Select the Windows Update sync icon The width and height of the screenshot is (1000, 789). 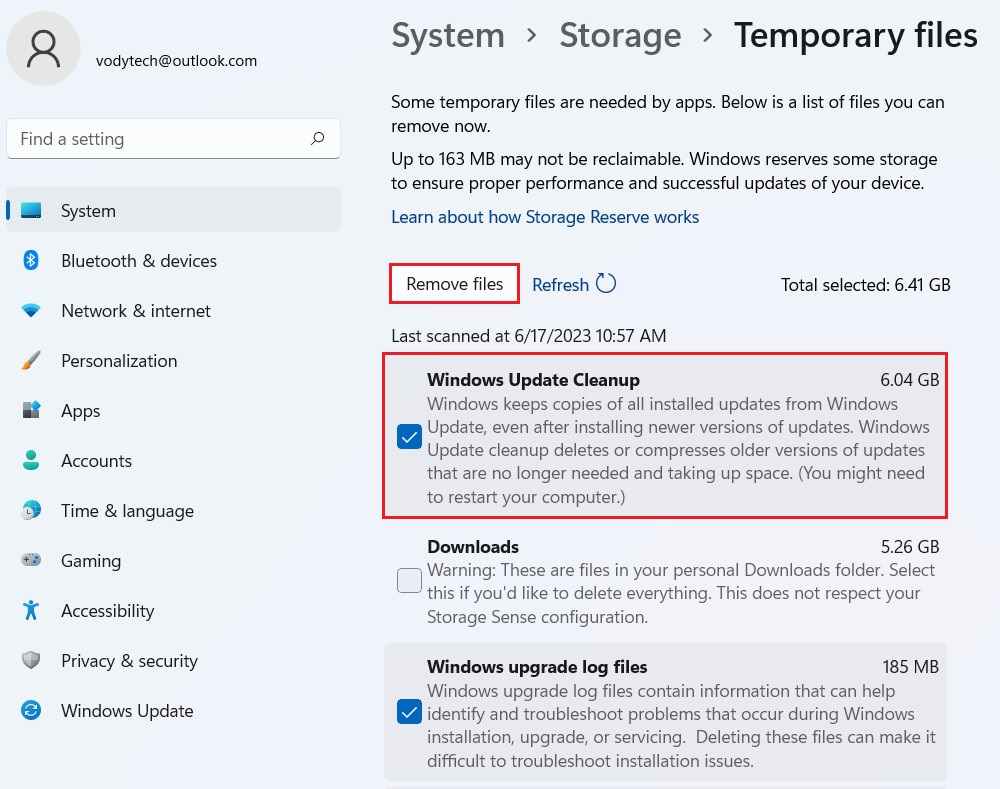31,710
